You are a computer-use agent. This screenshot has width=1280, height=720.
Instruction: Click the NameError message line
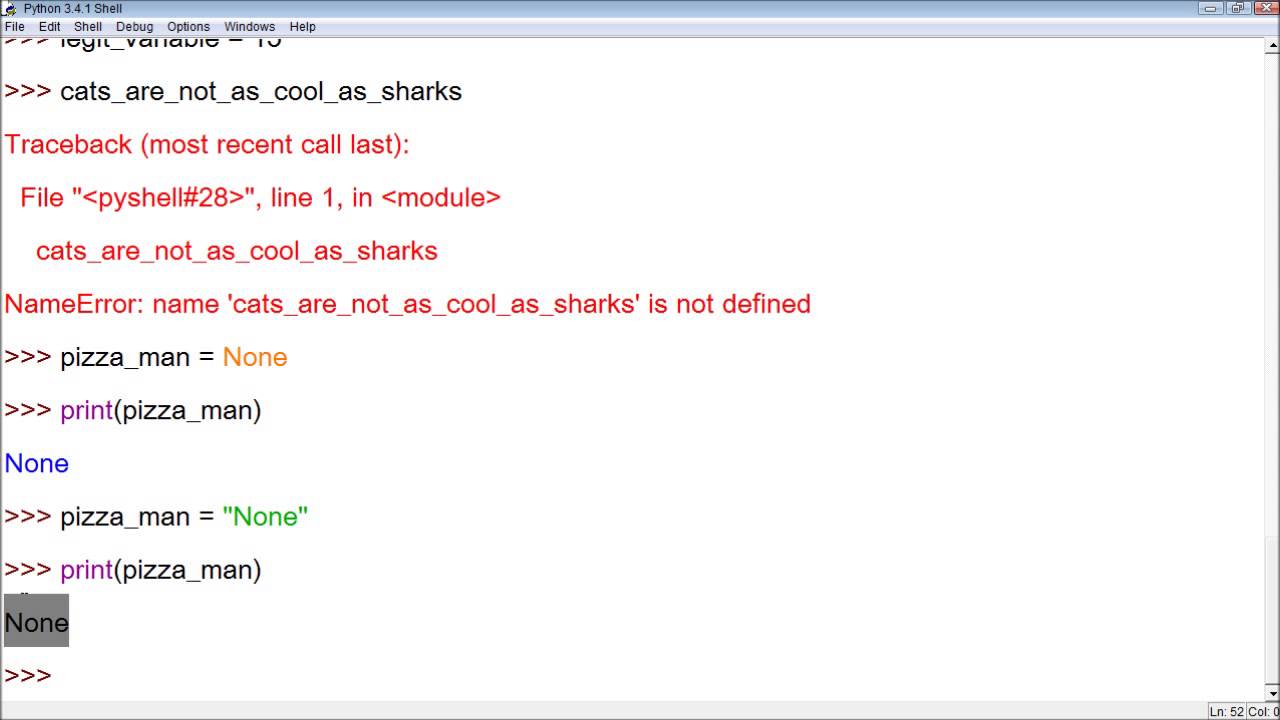[x=407, y=304]
